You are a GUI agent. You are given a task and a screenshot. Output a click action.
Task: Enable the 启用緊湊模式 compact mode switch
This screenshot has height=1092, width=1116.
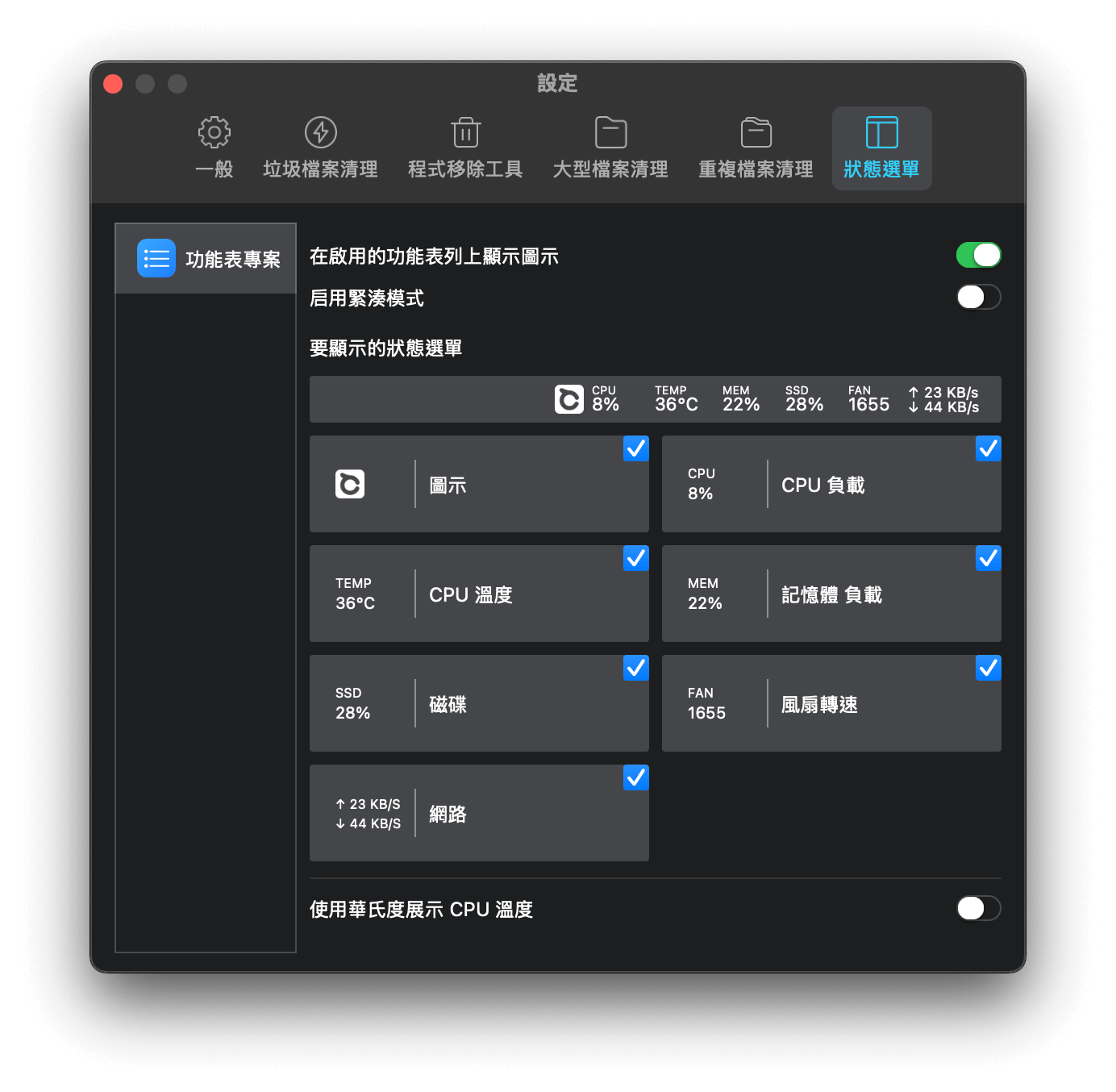tap(979, 297)
